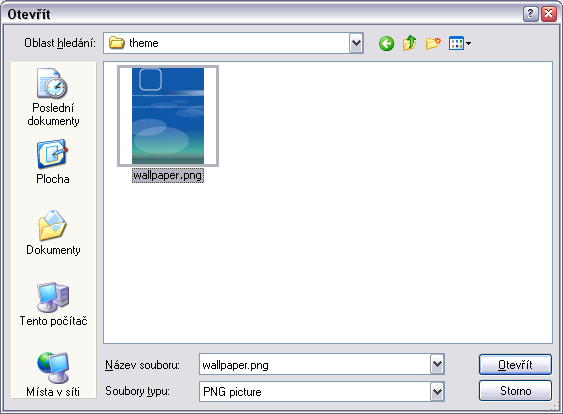Click the help question mark button
Screen dimensions: 563x414
(530, 14)
